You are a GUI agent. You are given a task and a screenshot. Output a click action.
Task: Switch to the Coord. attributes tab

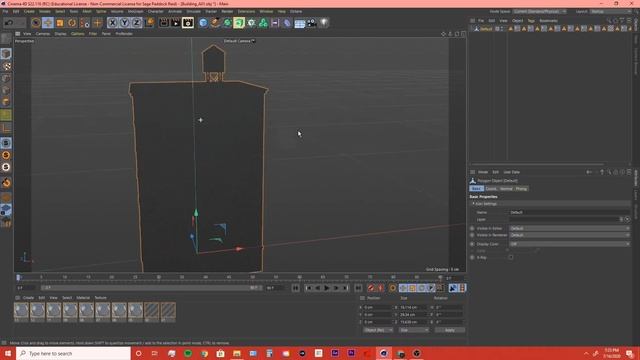pos(491,189)
